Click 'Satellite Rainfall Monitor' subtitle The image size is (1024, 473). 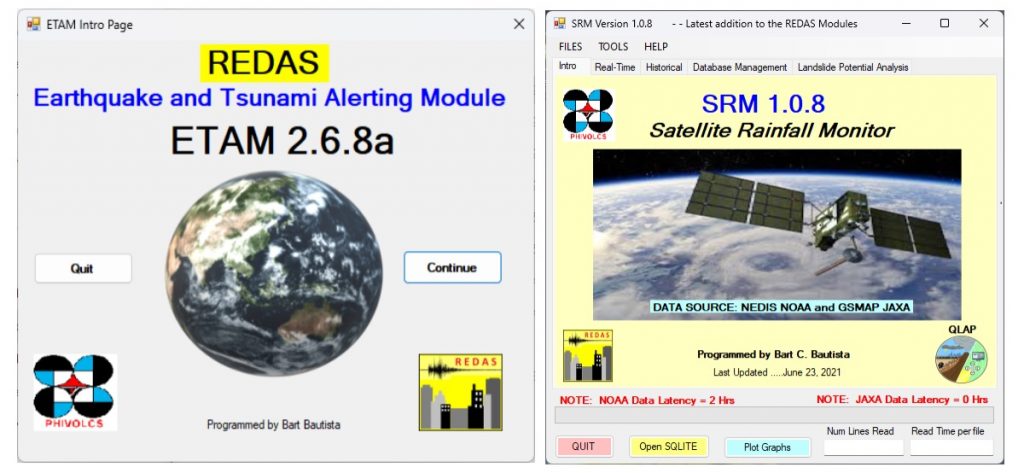[x=771, y=130]
